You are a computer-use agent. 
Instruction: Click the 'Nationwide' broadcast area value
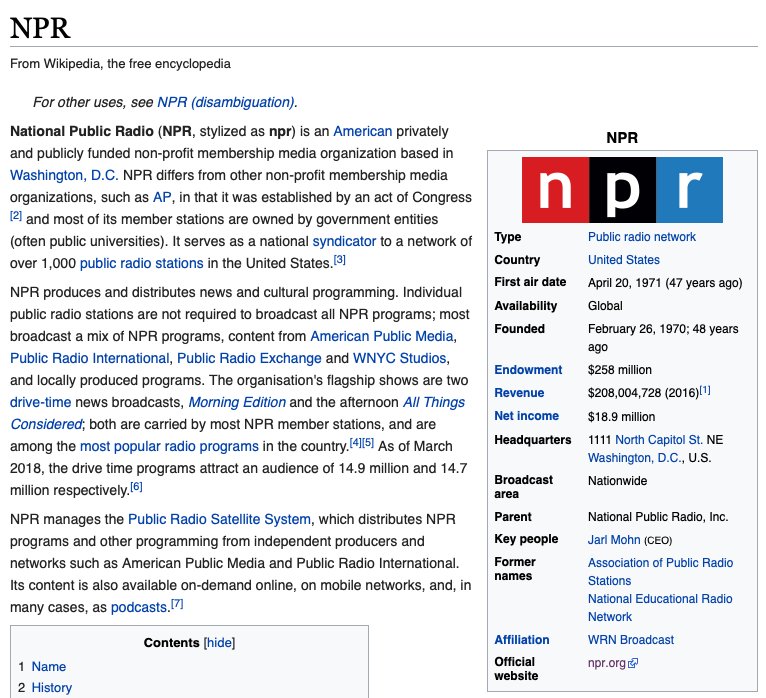tap(617, 481)
